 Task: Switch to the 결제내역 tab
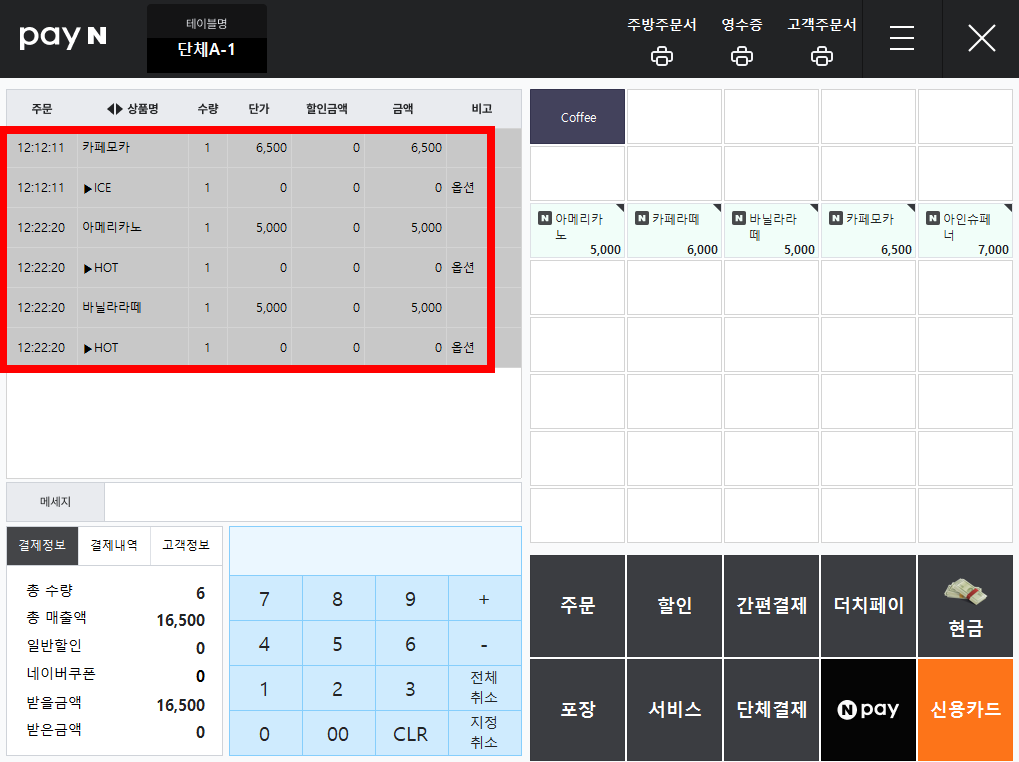[114, 545]
